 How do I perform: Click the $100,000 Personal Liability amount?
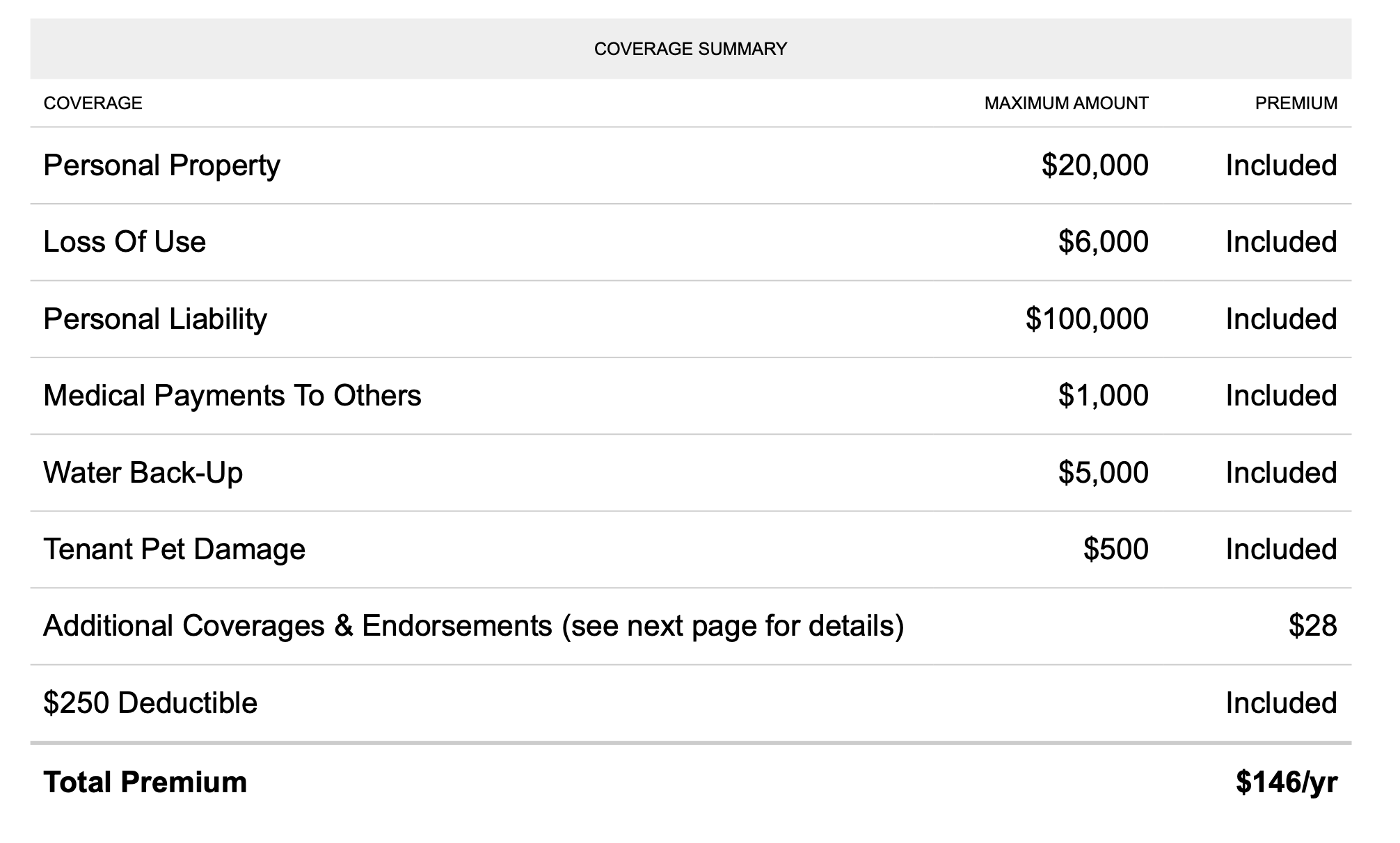coord(1087,319)
